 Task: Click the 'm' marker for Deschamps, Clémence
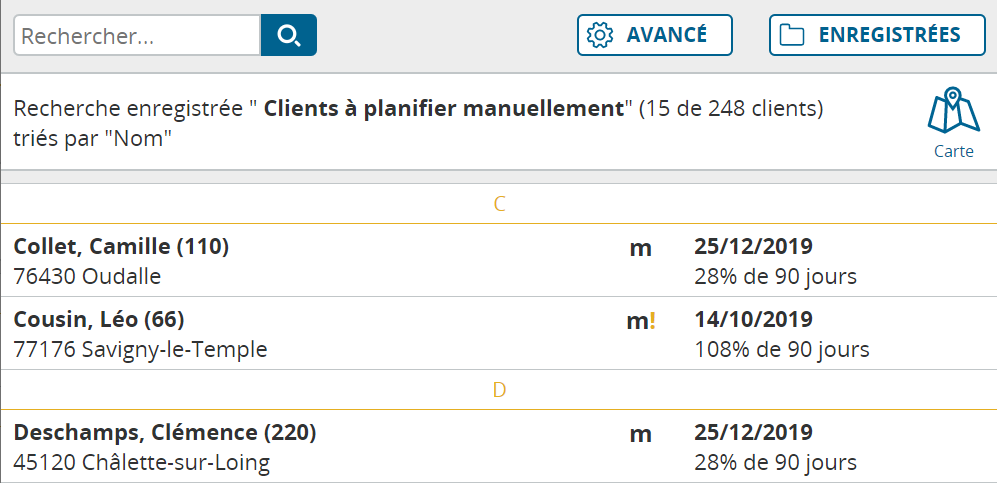coord(640,435)
